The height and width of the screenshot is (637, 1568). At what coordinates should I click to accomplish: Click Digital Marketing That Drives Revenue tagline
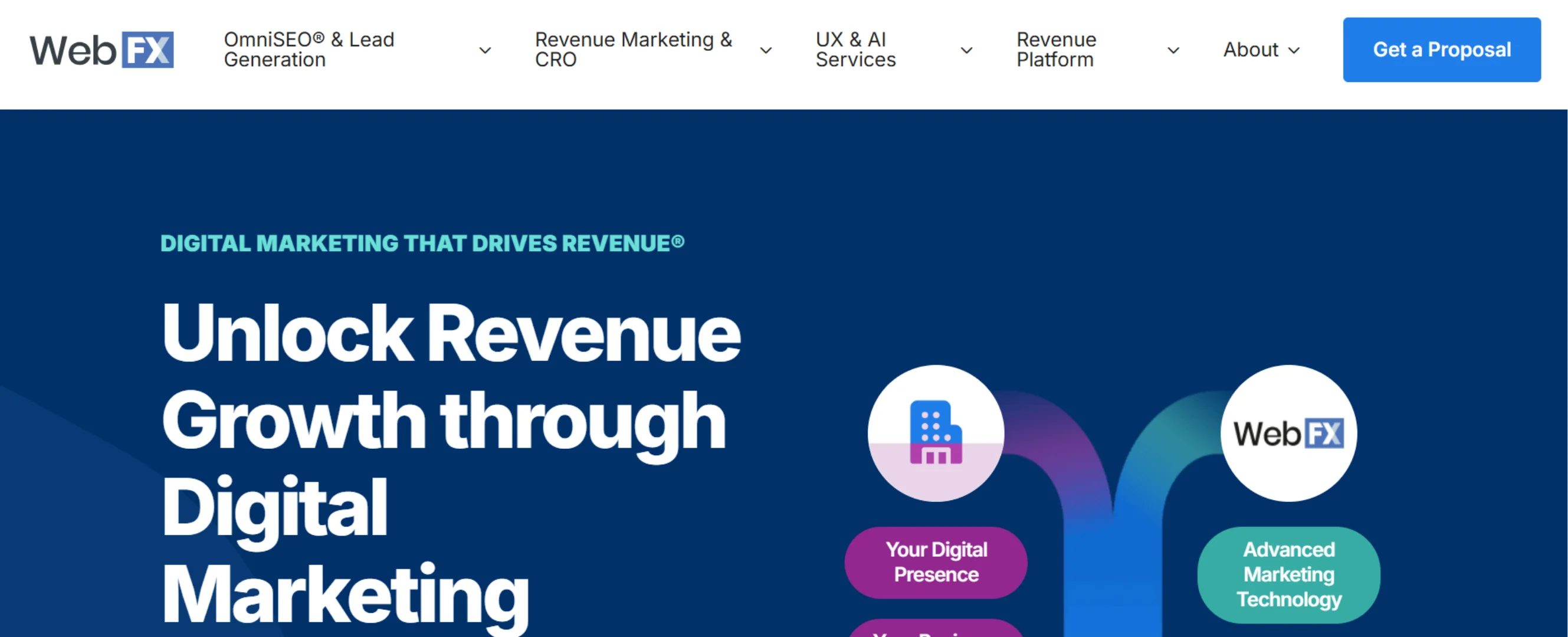coord(422,244)
